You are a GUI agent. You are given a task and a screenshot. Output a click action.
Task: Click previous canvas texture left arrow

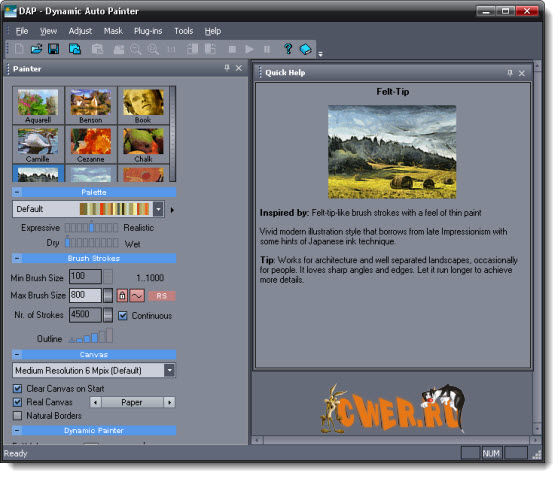(95, 402)
